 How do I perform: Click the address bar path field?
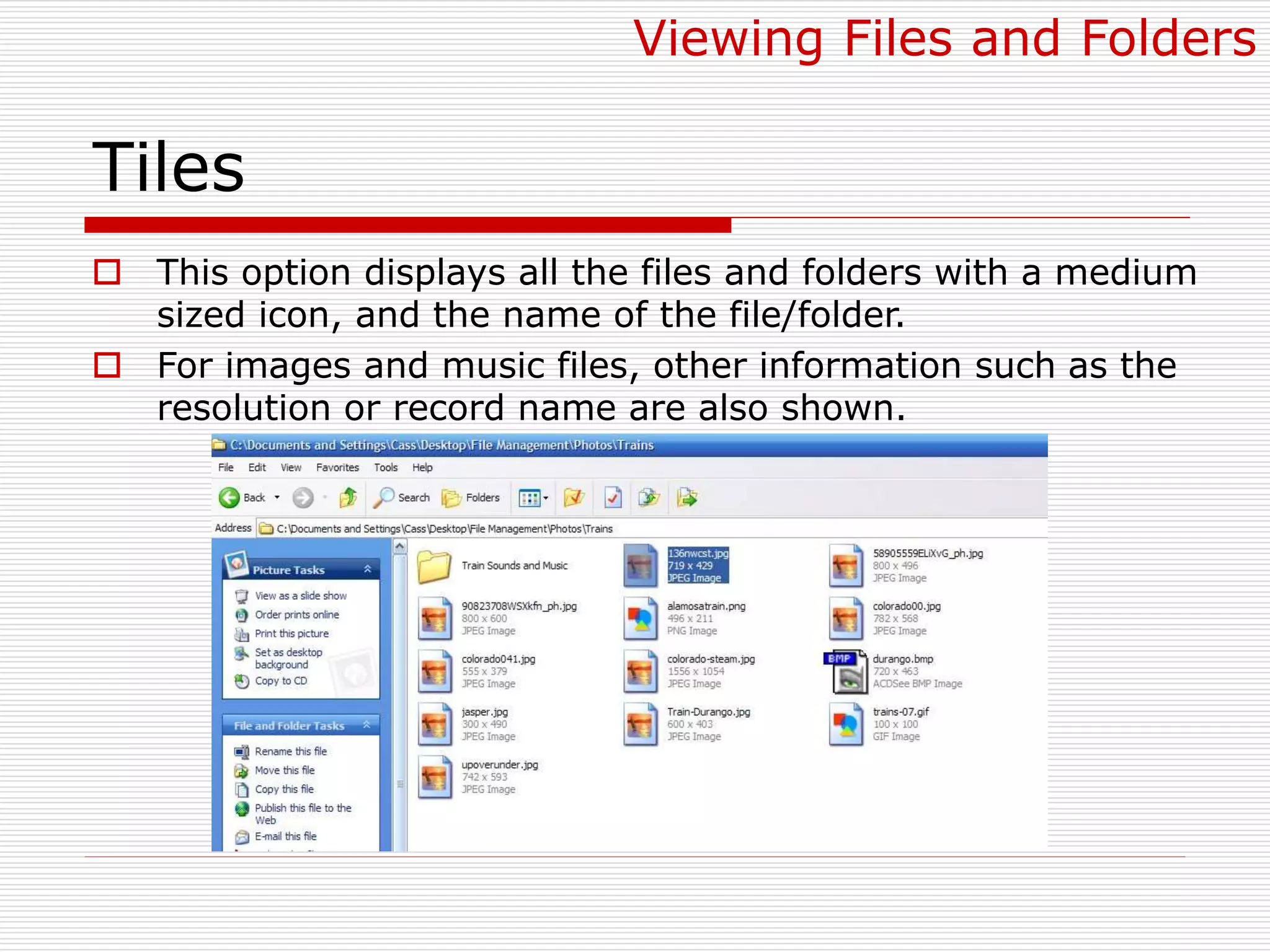651,529
